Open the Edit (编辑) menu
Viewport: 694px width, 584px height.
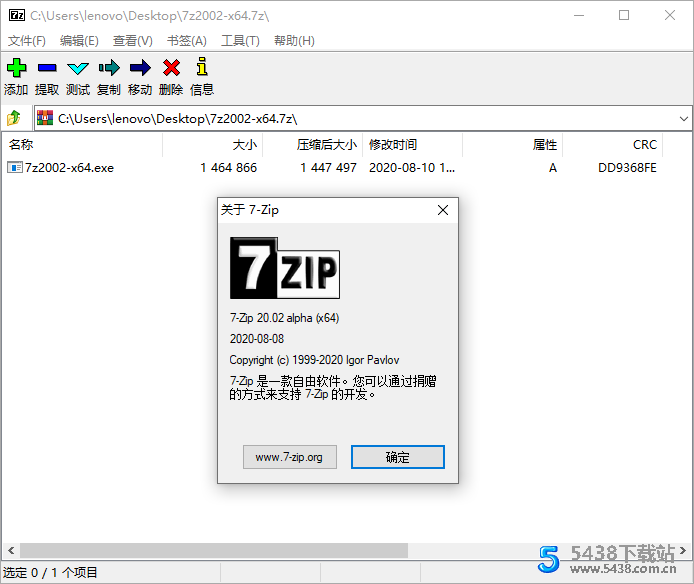tap(79, 41)
